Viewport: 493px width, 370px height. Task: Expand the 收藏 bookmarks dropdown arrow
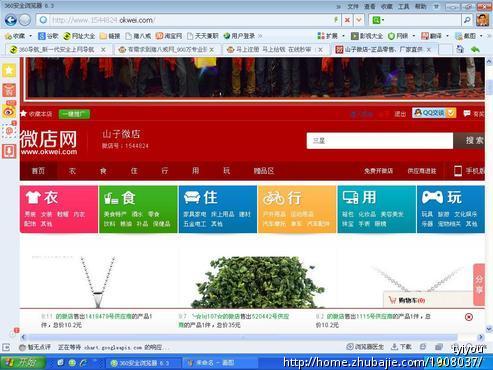[x=30, y=36]
